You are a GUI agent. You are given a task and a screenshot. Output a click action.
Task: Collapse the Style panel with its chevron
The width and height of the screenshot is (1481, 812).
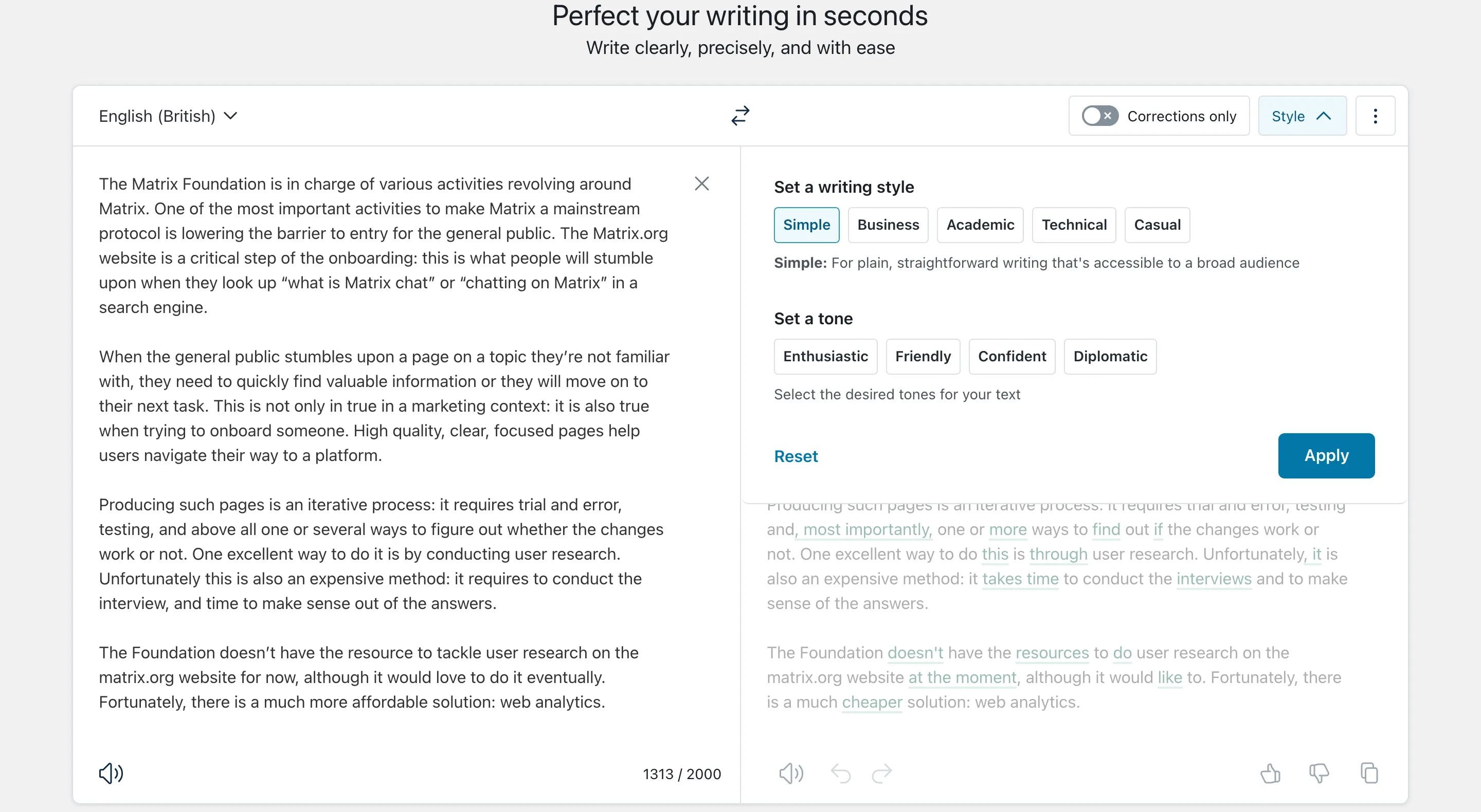[1324, 116]
